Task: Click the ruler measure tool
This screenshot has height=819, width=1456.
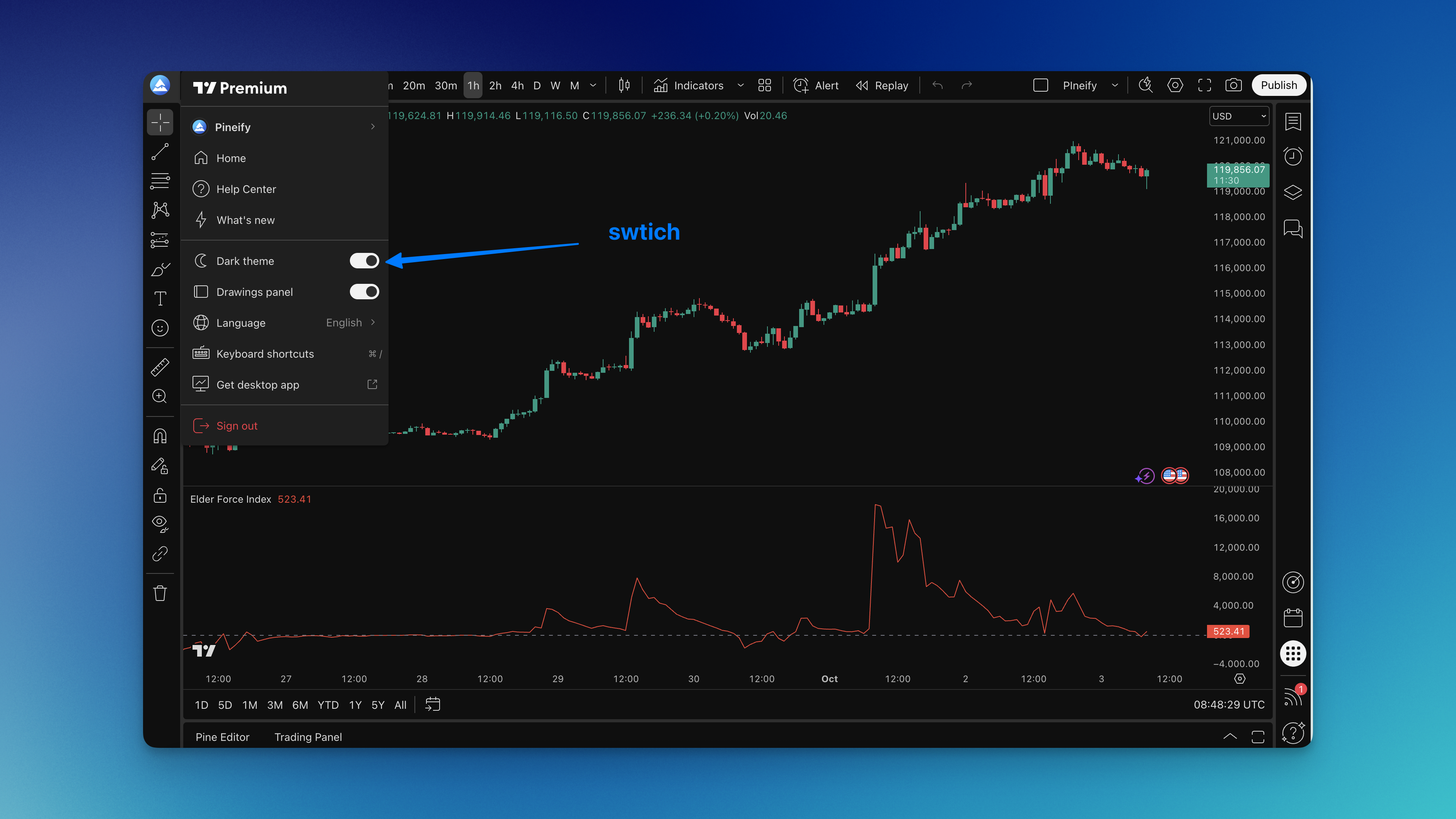Action: click(x=160, y=367)
